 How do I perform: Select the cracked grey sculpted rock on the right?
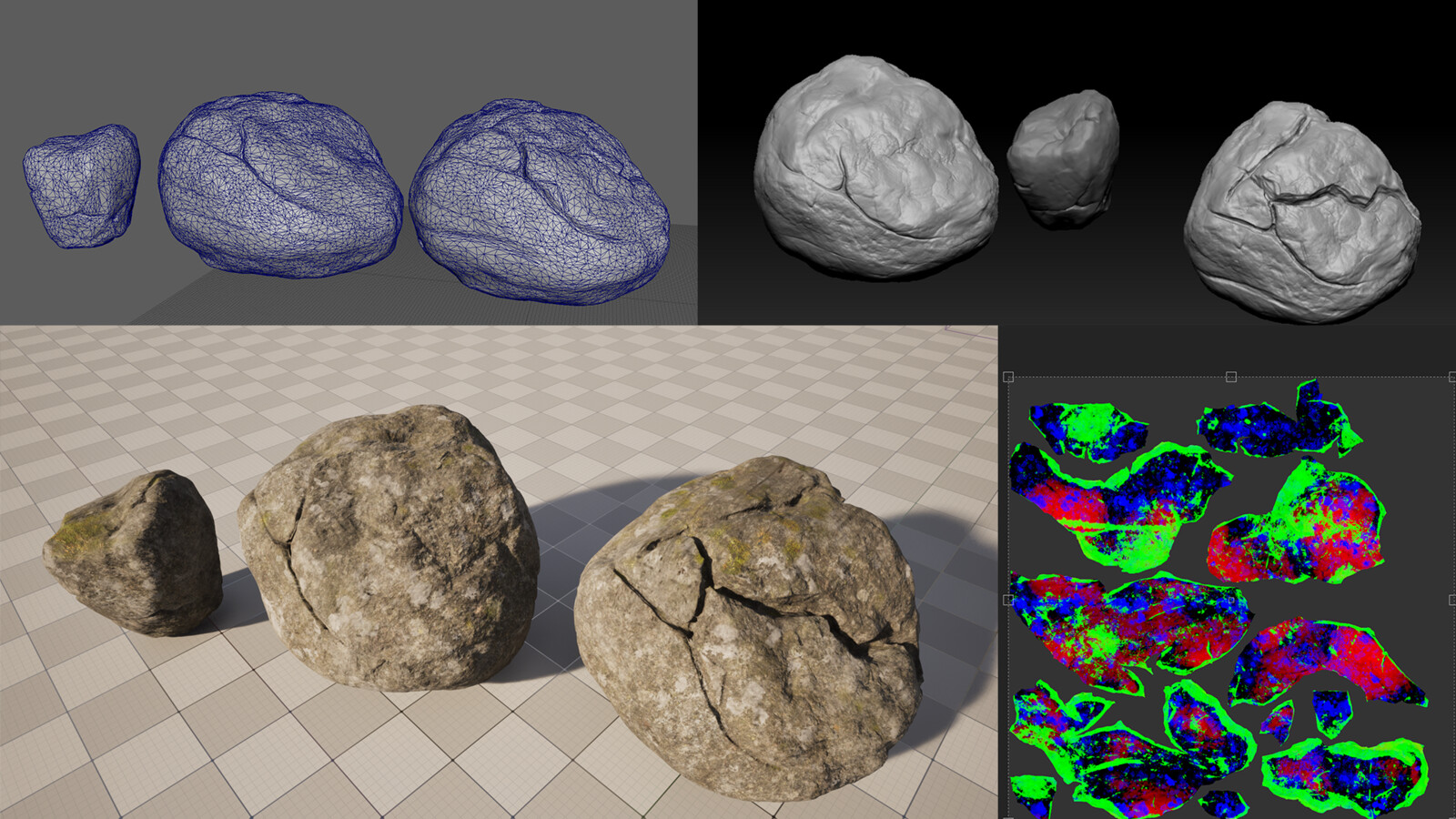click(x=1302, y=211)
